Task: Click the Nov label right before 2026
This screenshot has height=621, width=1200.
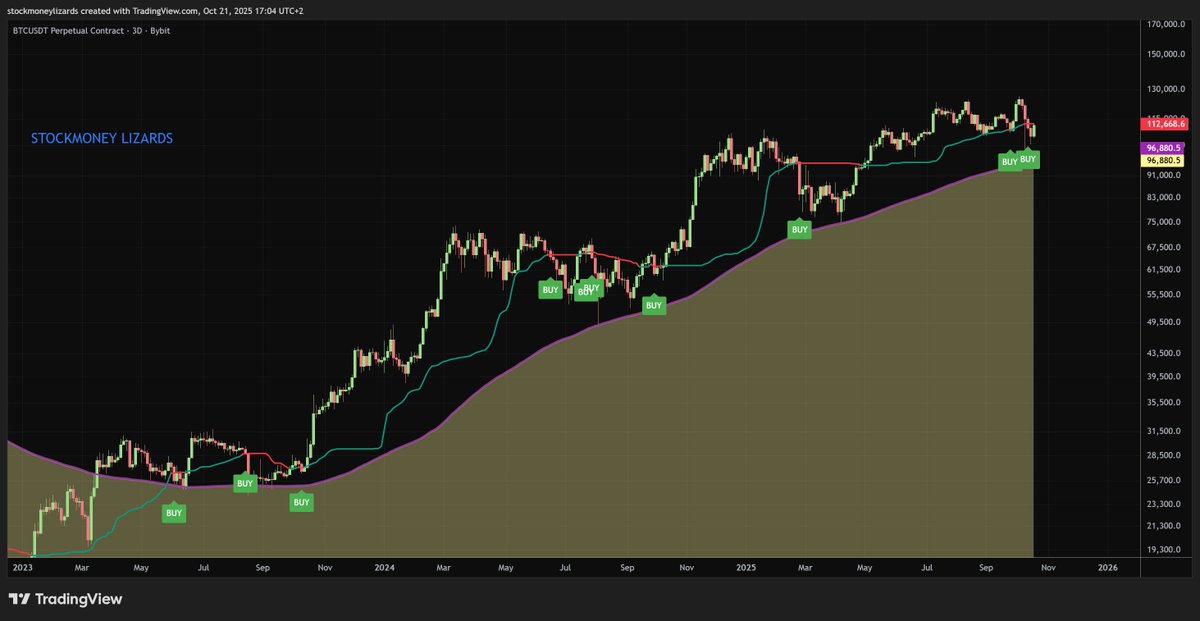Action: click(1048, 567)
